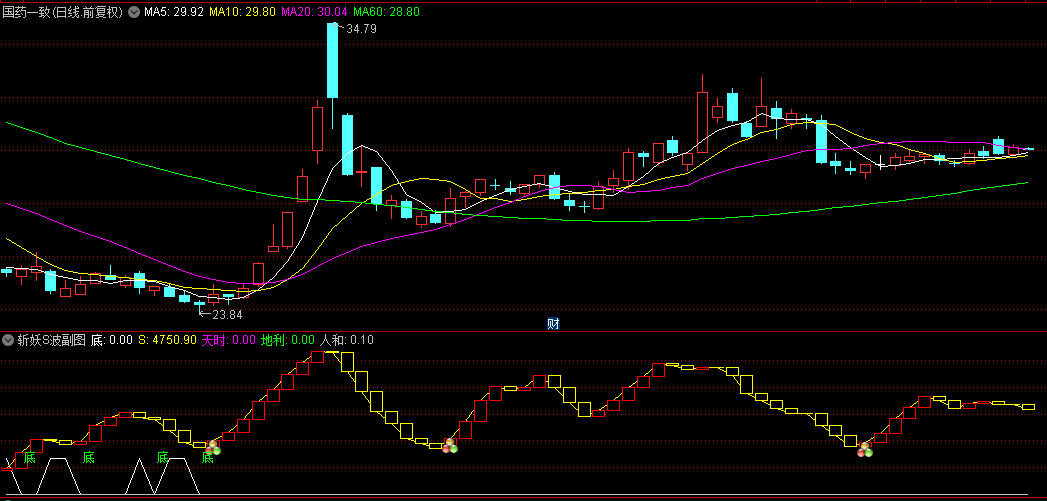Click the MA60: 28.80 label

pyautogui.click(x=387, y=12)
